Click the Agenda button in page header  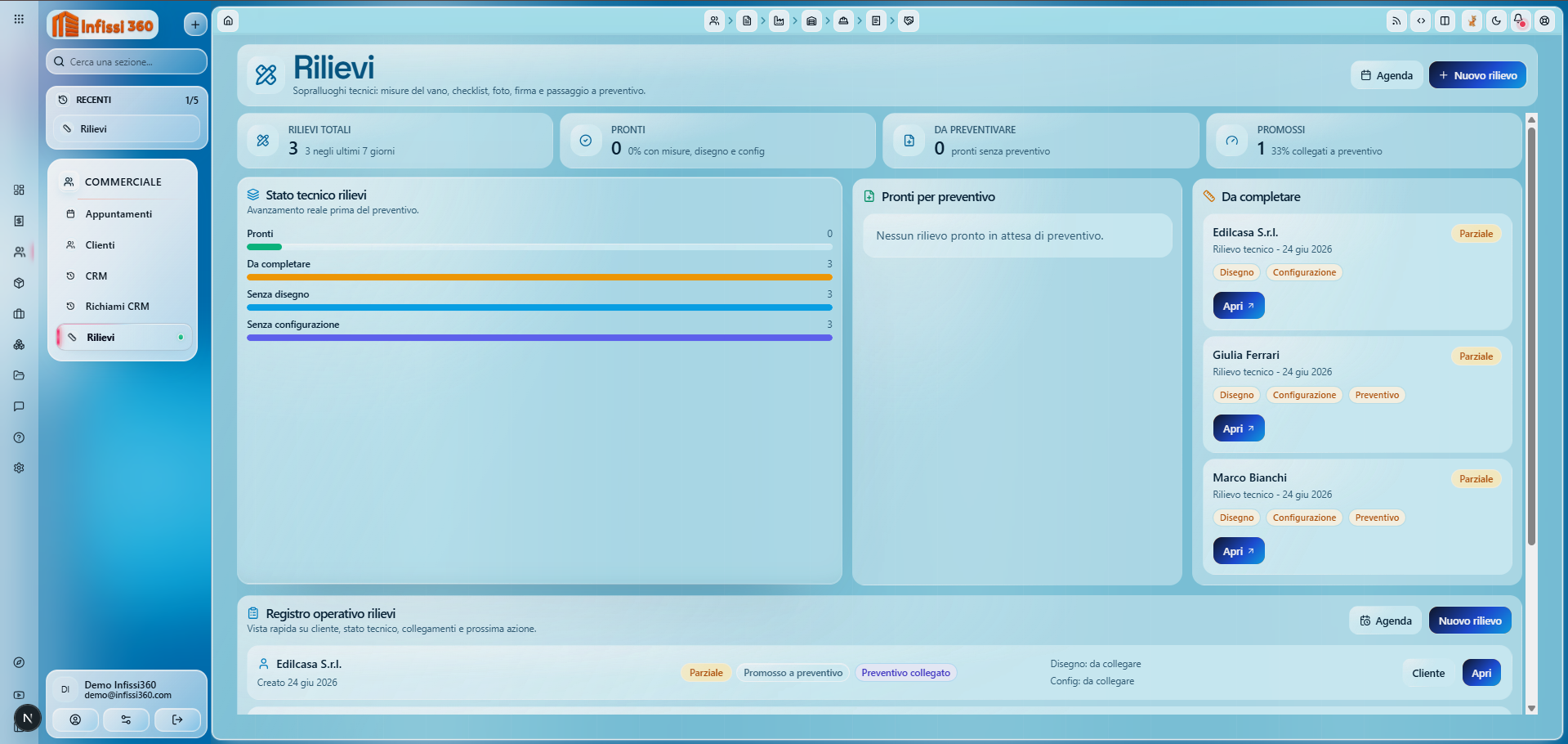click(x=1387, y=75)
